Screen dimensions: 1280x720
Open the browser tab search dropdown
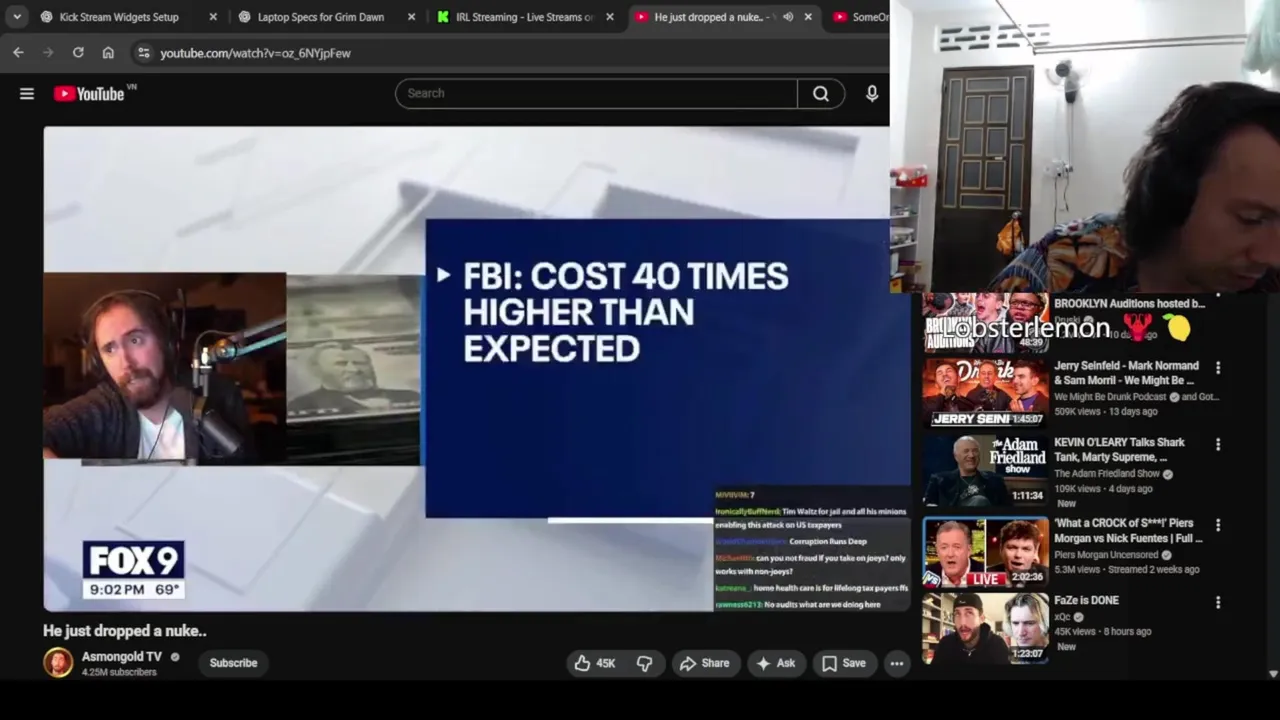click(17, 17)
